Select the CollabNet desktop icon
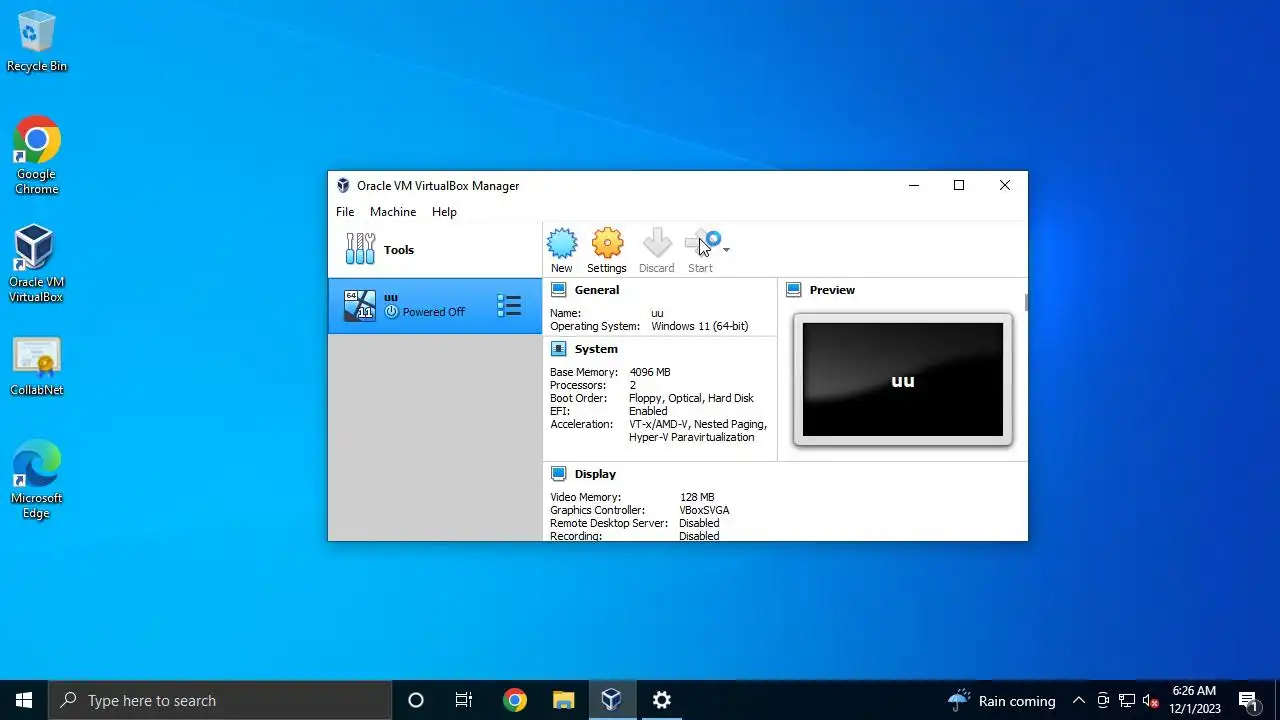The image size is (1280, 720). coord(37,367)
